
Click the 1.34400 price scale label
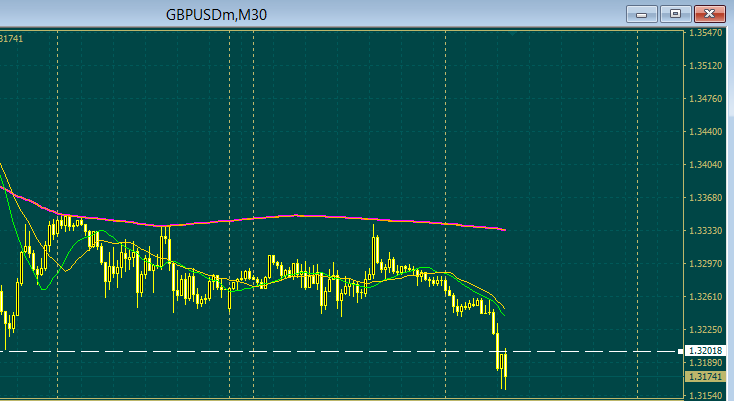click(x=705, y=131)
